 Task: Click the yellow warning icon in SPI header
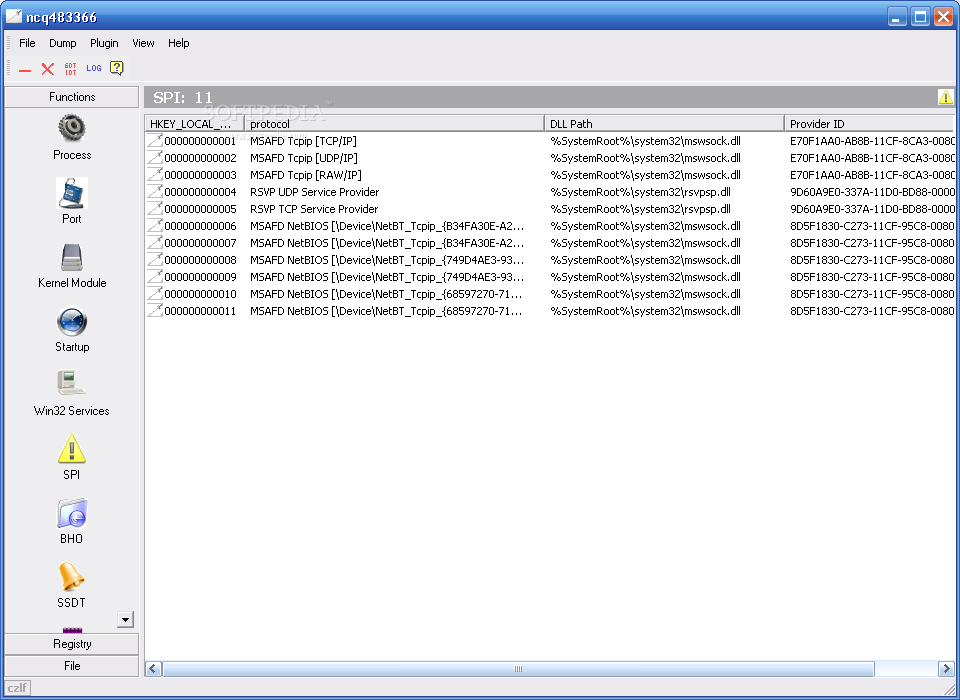945,97
